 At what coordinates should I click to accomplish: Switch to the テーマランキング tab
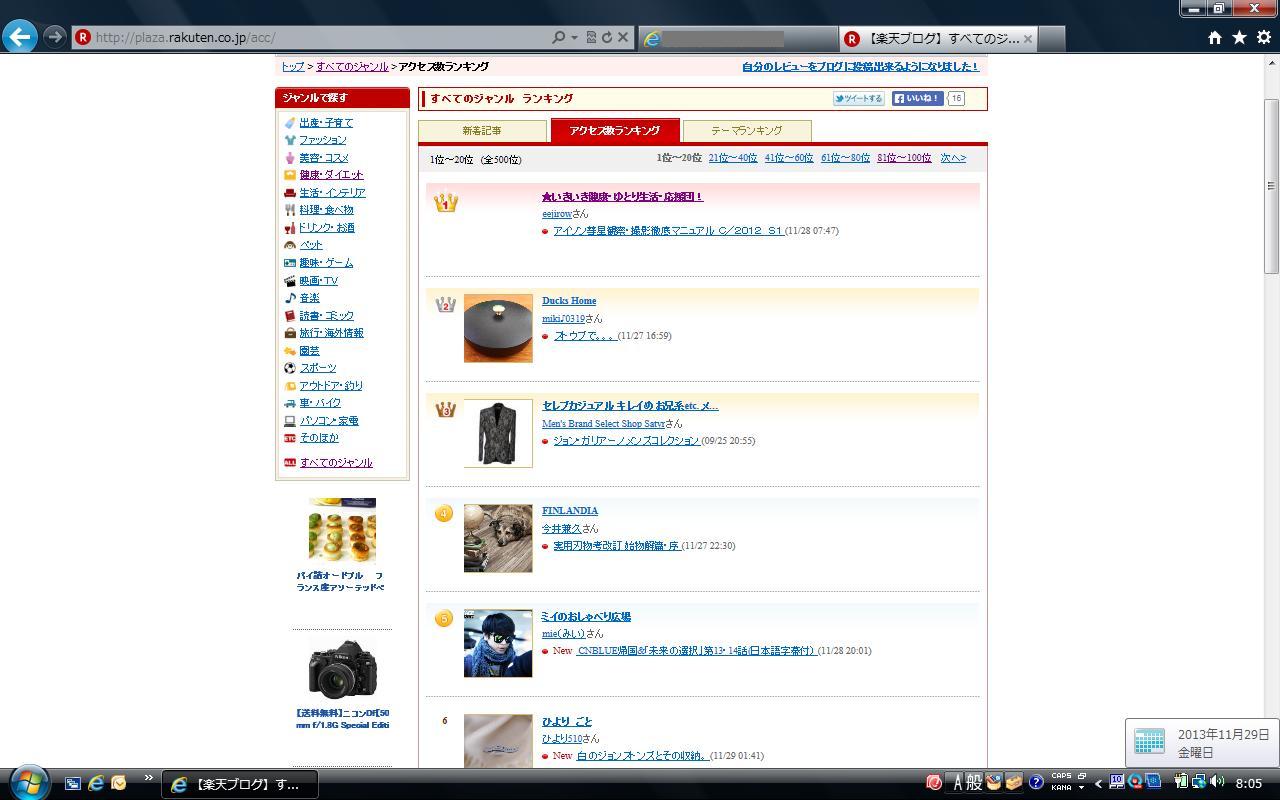(x=746, y=130)
